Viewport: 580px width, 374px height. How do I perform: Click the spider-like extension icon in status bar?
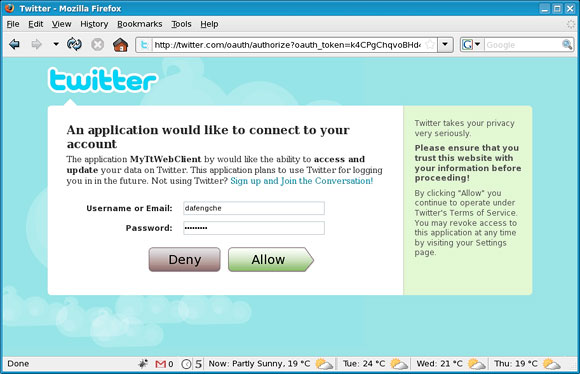pos(143,364)
